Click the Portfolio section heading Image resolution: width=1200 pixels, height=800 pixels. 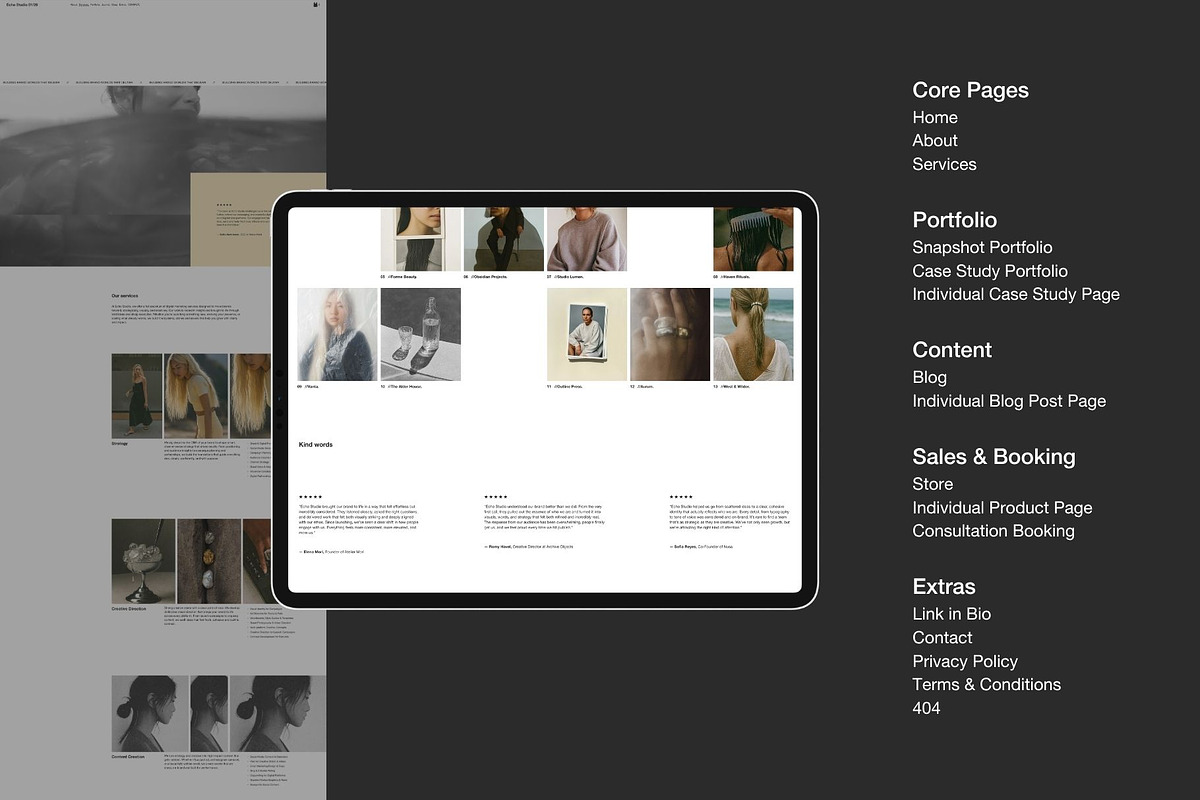pyautogui.click(x=954, y=220)
